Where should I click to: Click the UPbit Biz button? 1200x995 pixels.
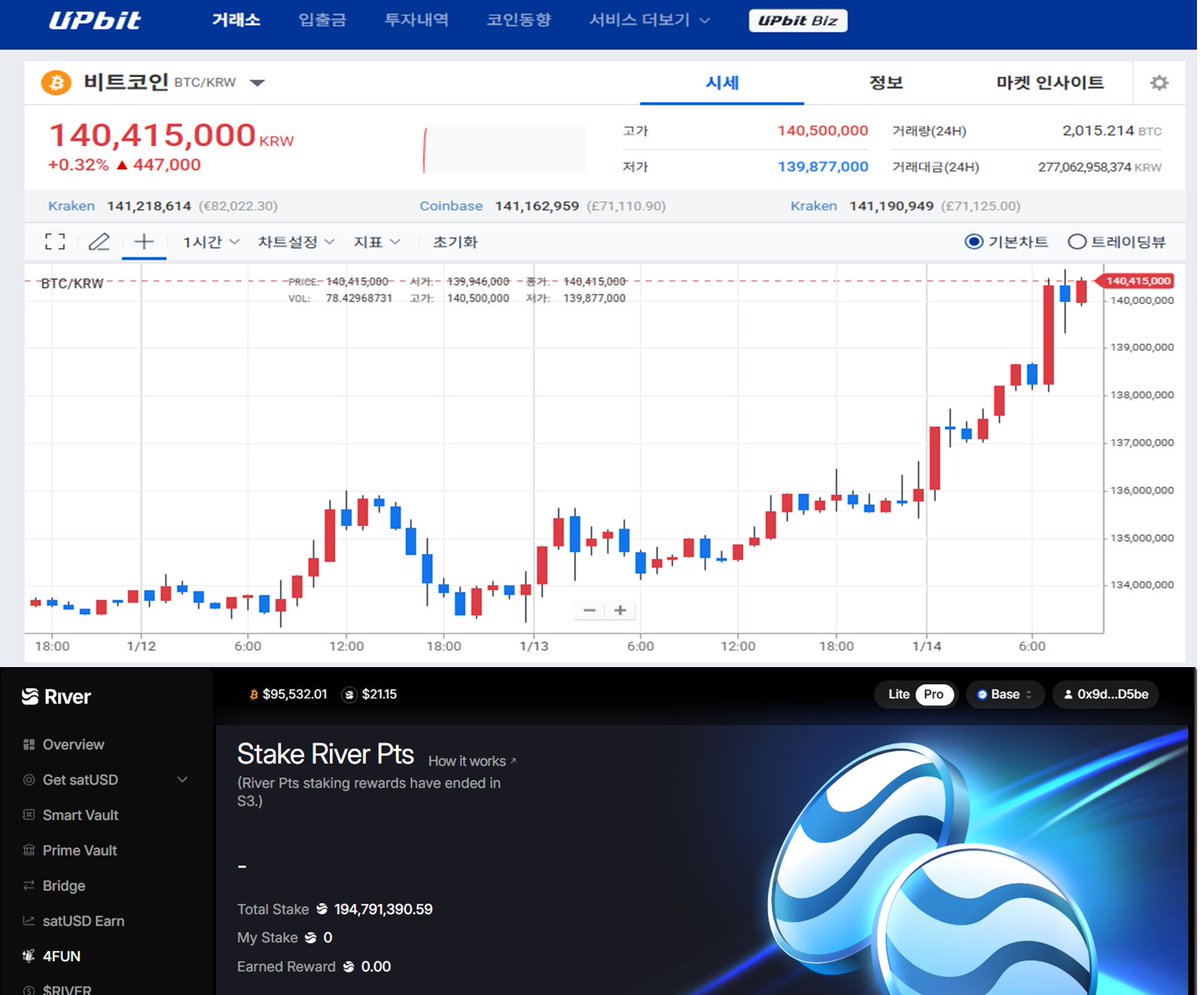(x=798, y=20)
